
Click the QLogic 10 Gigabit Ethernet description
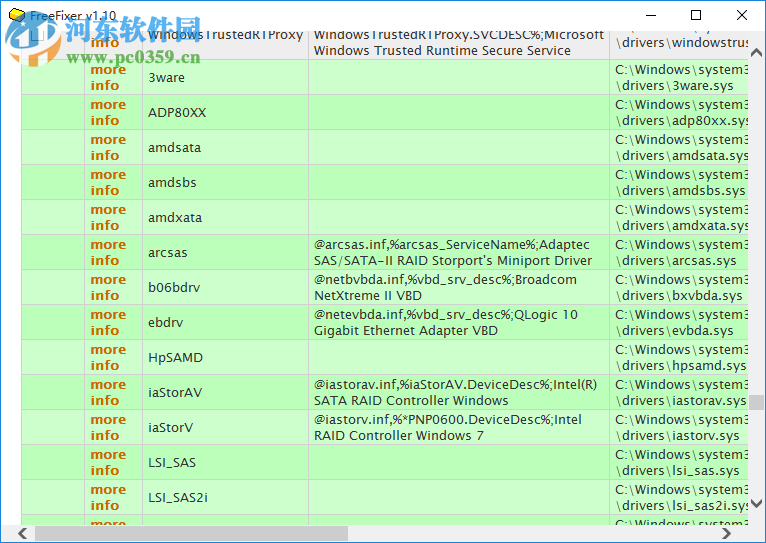(x=446, y=322)
